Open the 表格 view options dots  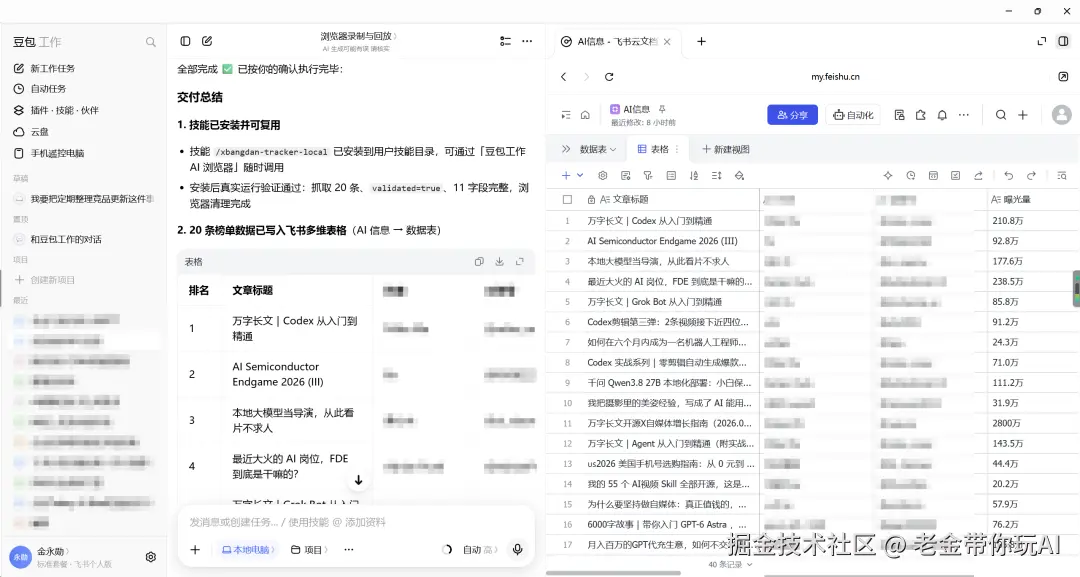click(677, 149)
